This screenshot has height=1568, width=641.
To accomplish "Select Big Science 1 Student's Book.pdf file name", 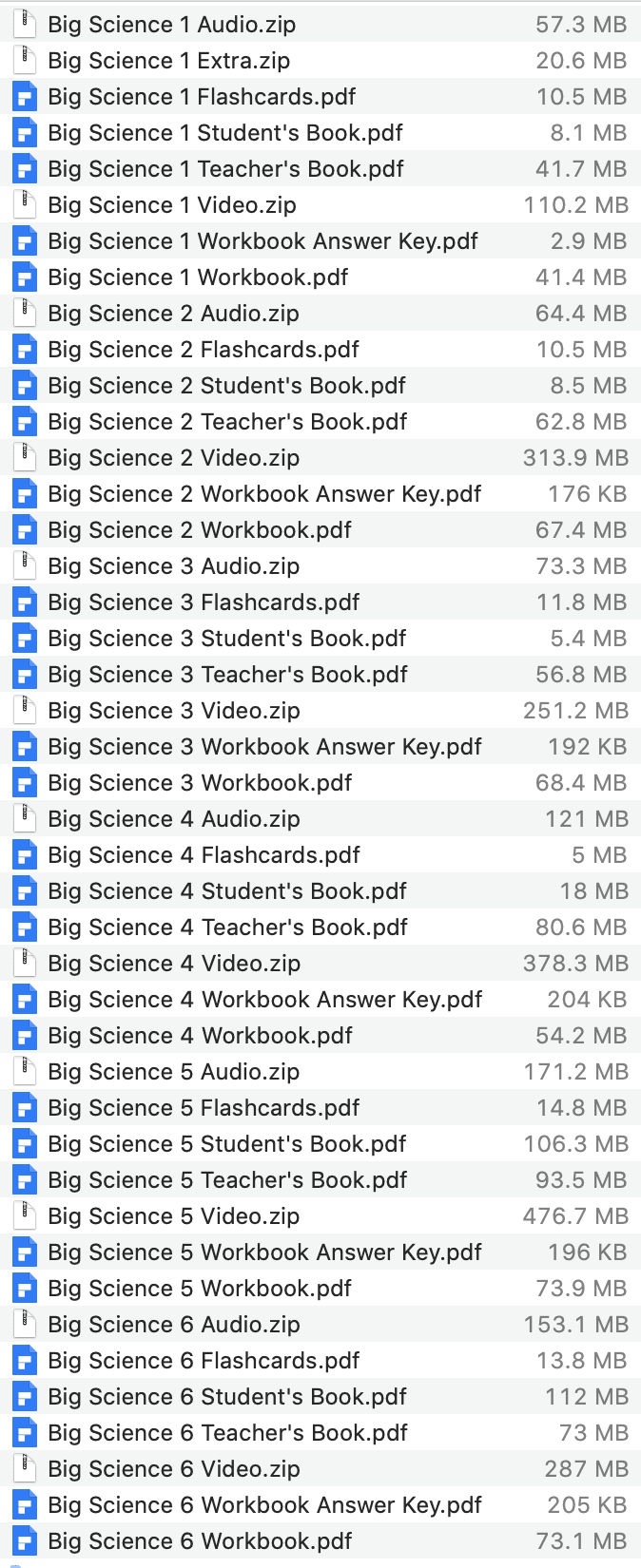I will (225, 133).
